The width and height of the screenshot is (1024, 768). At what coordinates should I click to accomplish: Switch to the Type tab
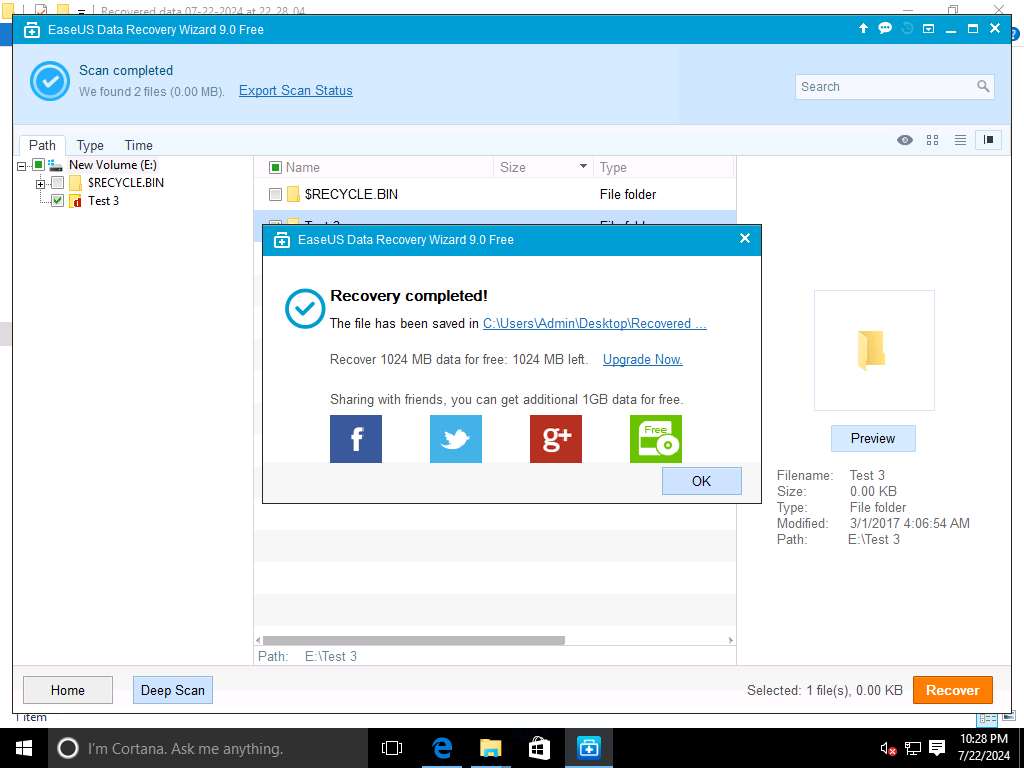(90, 145)
